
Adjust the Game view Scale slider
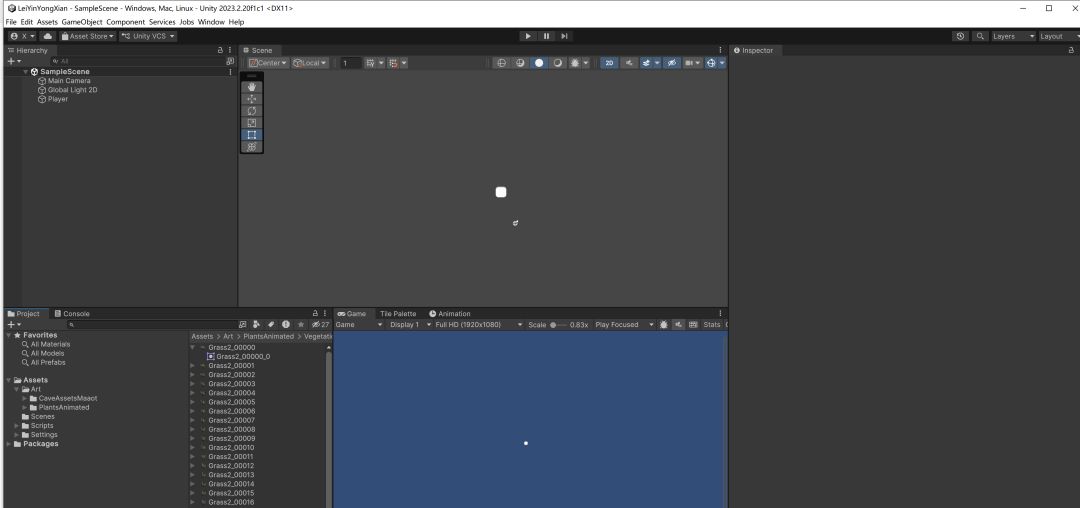(x=559, y=324)
